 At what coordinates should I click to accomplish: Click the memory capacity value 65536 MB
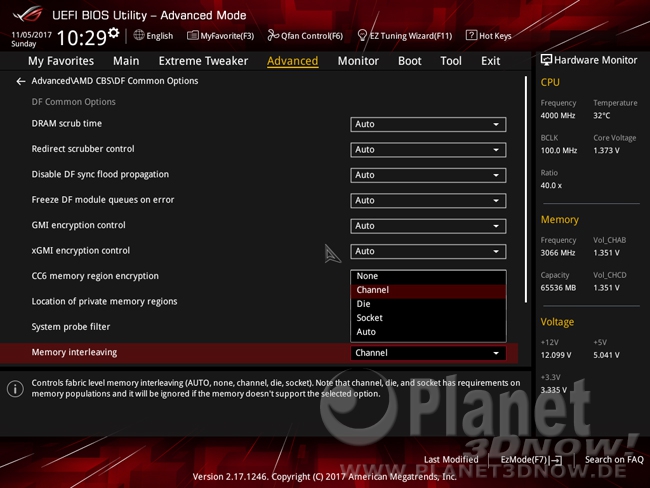pos(558,288)
